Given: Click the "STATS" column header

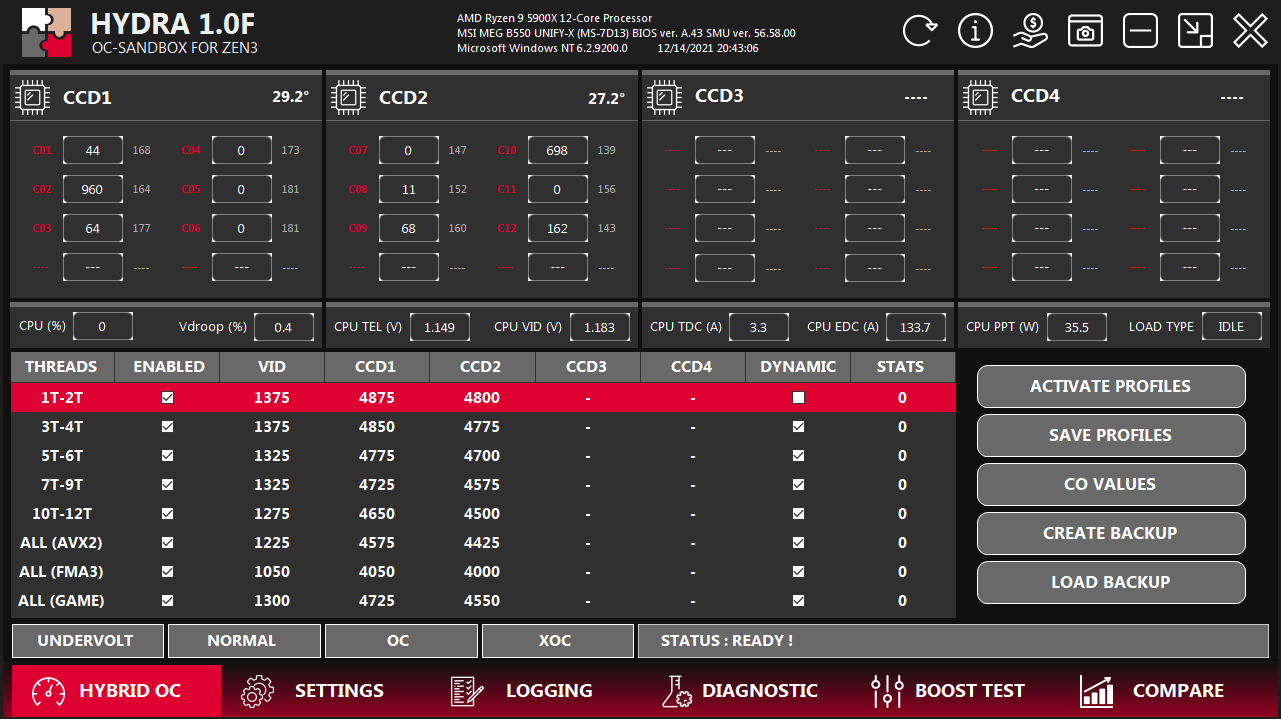Looking at the screenshot, I should pyautogui.click(x=901, y=367).
